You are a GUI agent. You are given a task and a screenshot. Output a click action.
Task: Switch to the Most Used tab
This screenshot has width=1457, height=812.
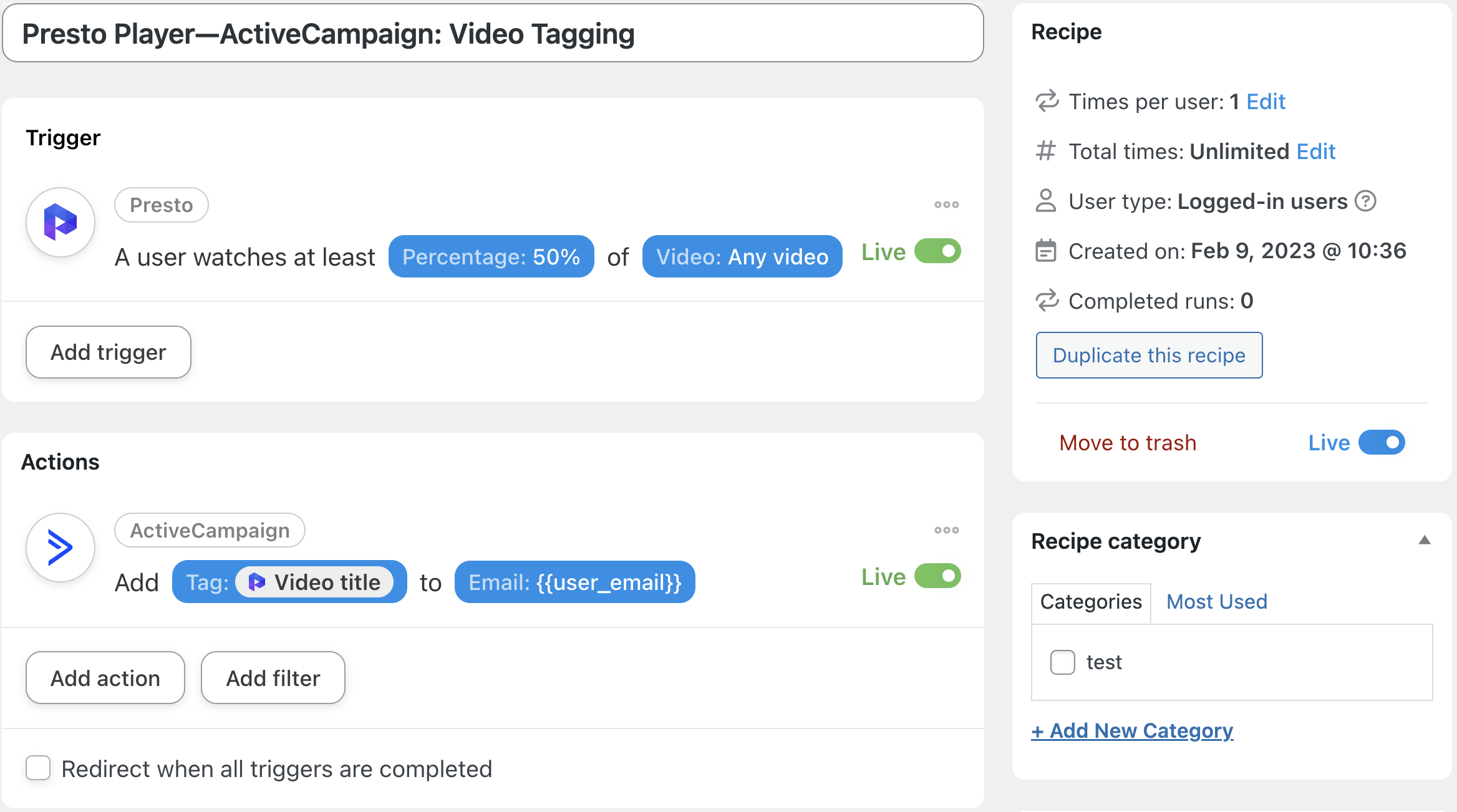pyautogui.click(x=1217, y=602)
